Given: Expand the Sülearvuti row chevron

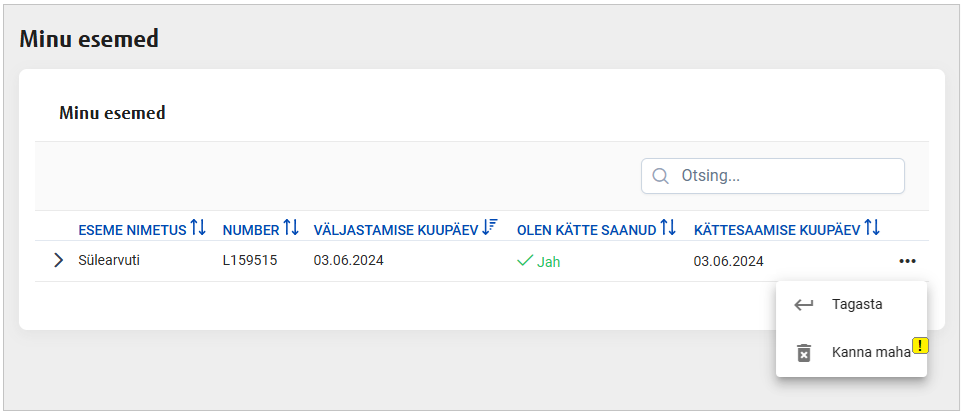Looking at the screenshot, I should pos(57,261).
